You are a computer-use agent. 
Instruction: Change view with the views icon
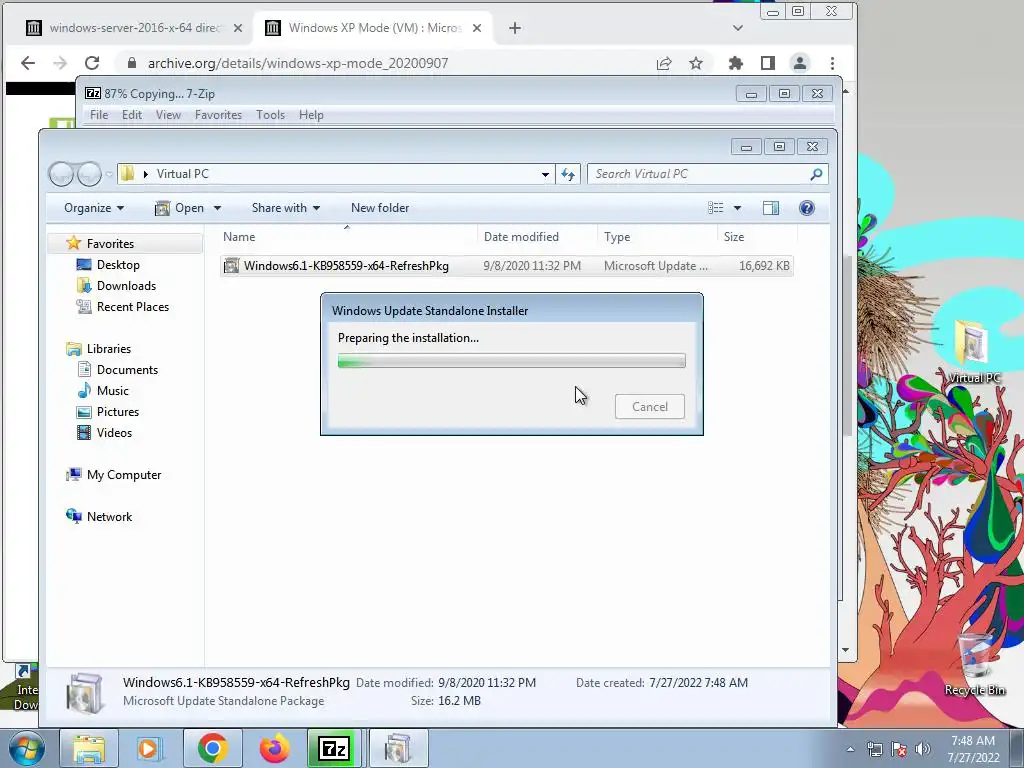coord(716,208)
